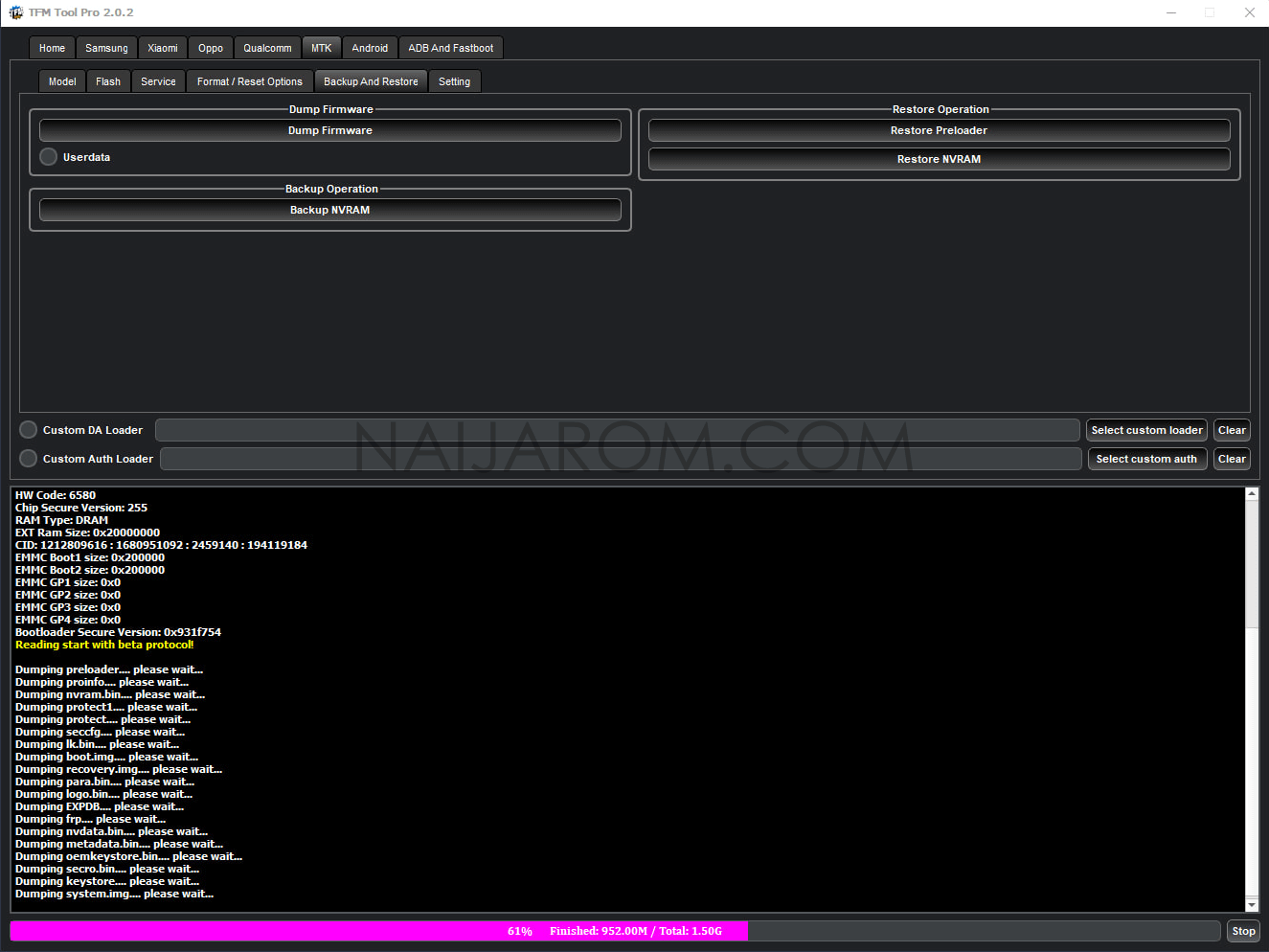Click the Custom Auth Loader path field
This screenshot has height=952, width=1269.
point(621,459)
